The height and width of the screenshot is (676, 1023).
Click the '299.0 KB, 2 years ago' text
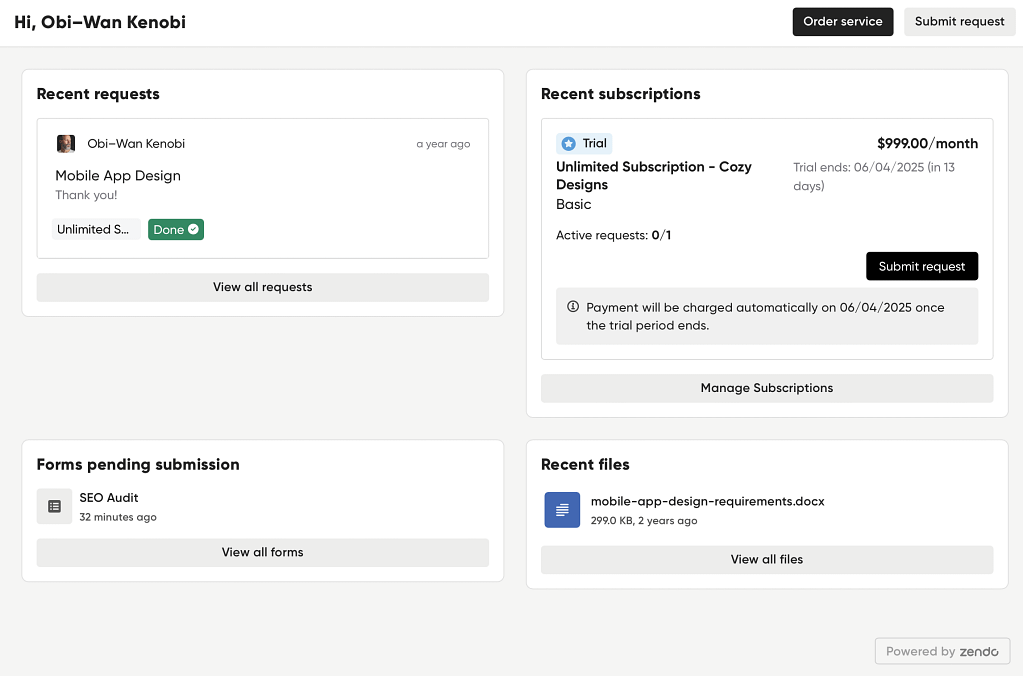pyautogui.click(x=644, y=521)
